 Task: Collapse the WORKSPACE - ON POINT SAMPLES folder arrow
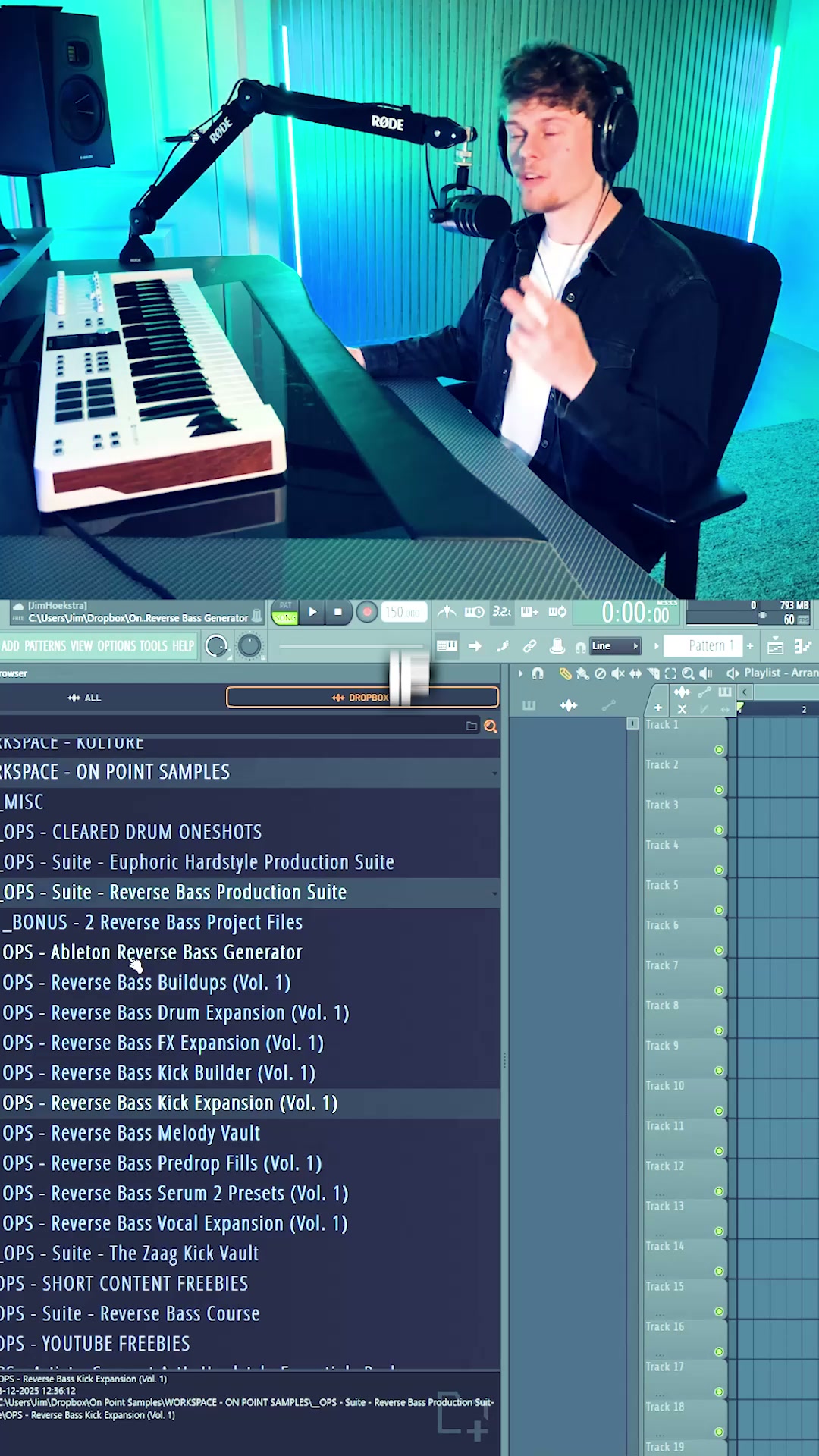click(494, 773)
